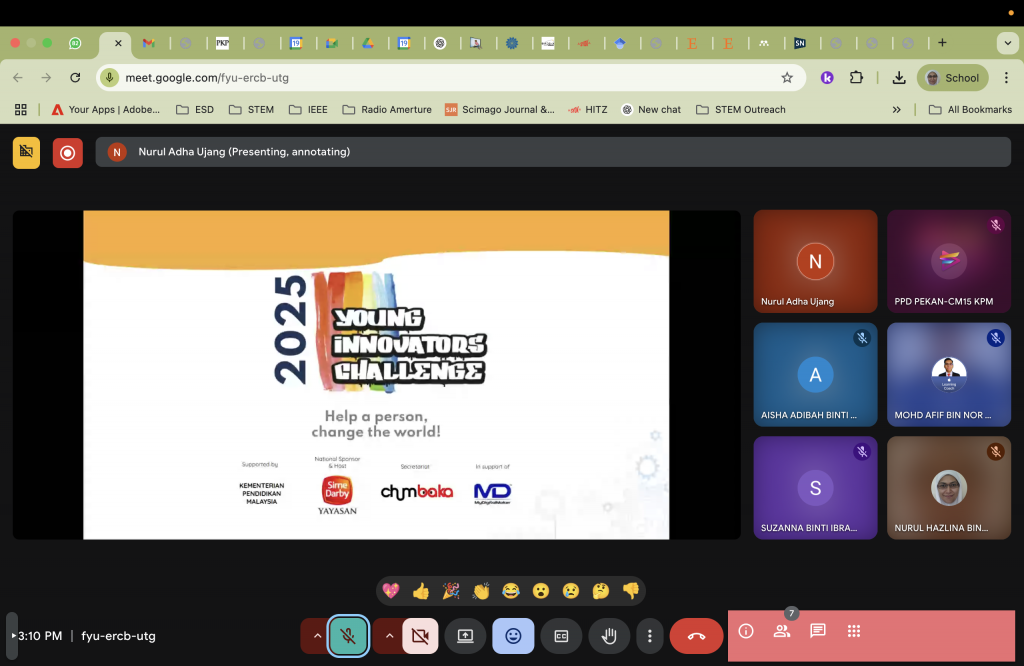Expand the handle arrow beside 3:10 PM
Viewport: 1024px width, 666px height.
12,636
